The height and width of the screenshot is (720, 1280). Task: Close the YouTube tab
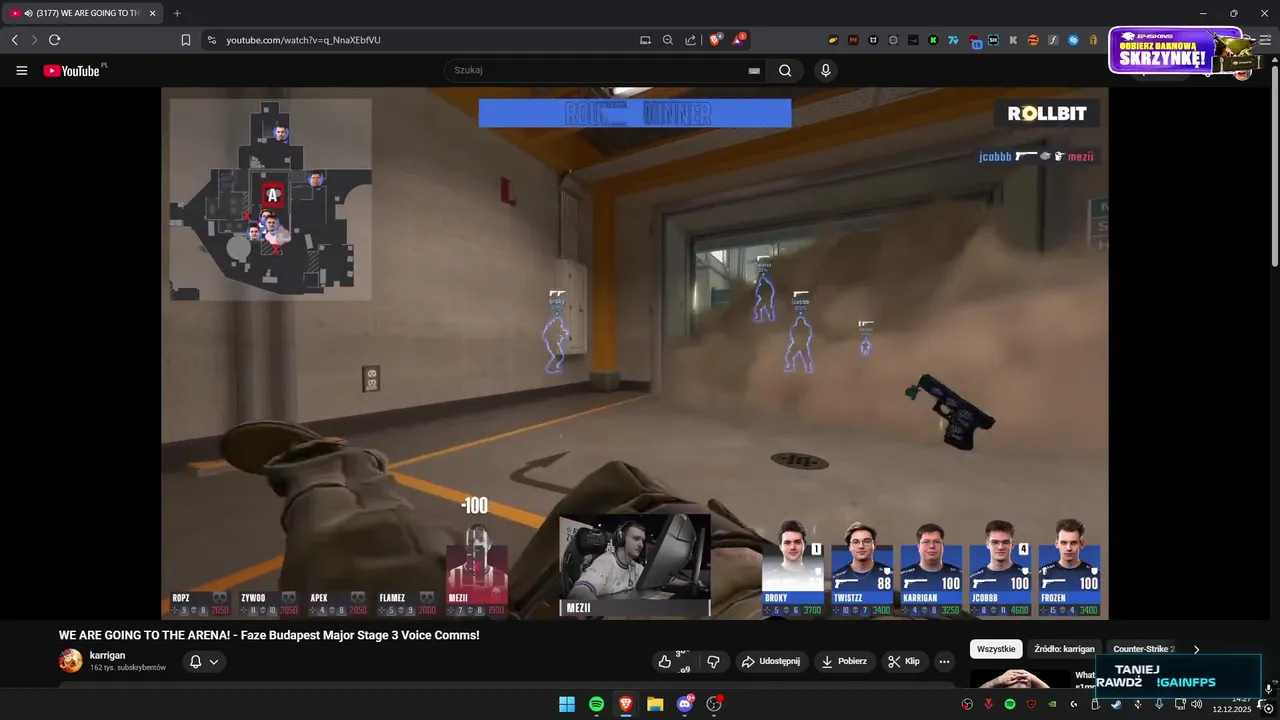tap(153, 13)
